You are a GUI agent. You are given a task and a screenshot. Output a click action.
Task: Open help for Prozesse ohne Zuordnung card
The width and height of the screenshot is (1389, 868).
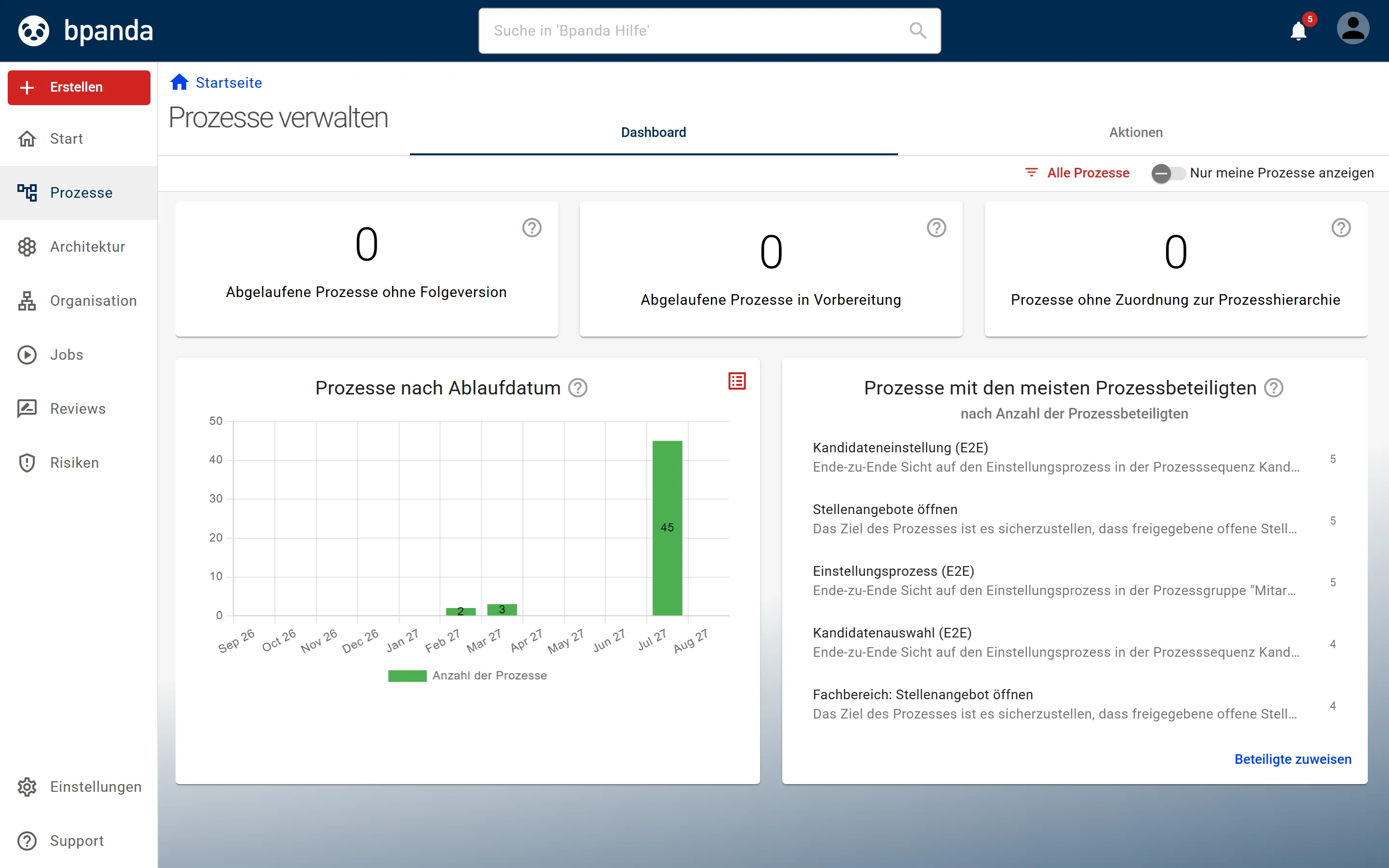1341,228
